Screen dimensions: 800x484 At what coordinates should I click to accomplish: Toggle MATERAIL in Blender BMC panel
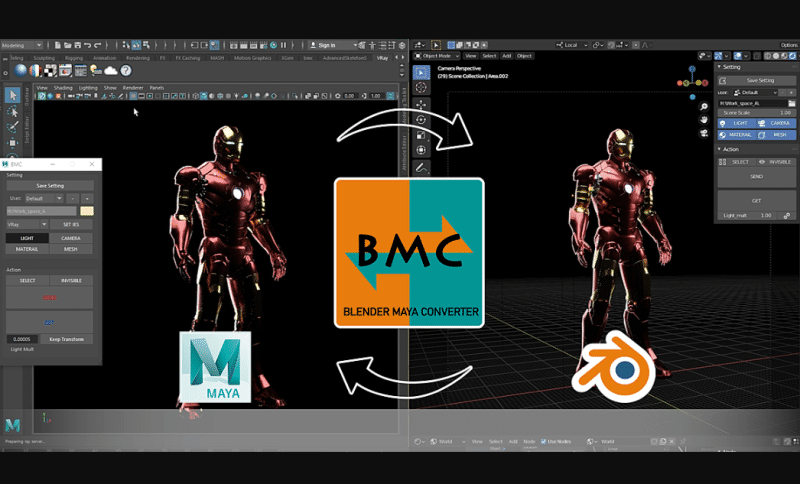pyautogui.click(x=737, y=135)
